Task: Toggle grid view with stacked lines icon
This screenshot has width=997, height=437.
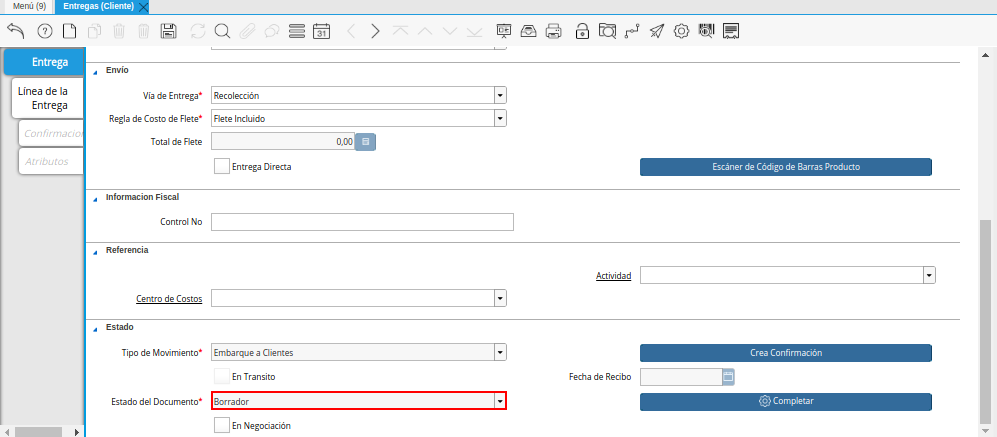Action: click(x=297, y=31)
